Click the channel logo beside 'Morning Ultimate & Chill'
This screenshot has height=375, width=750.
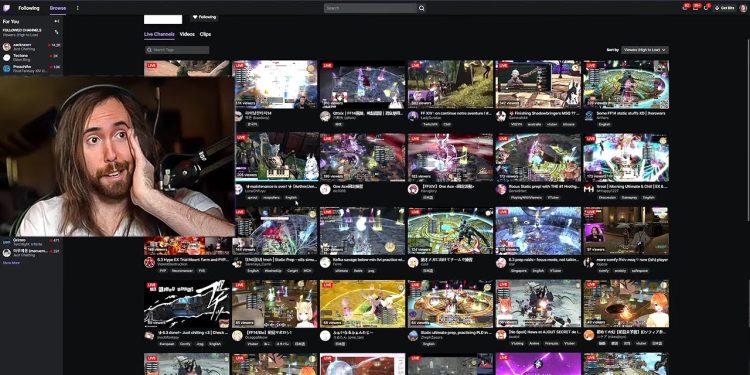pyautogui.click(x=589, y=189)
